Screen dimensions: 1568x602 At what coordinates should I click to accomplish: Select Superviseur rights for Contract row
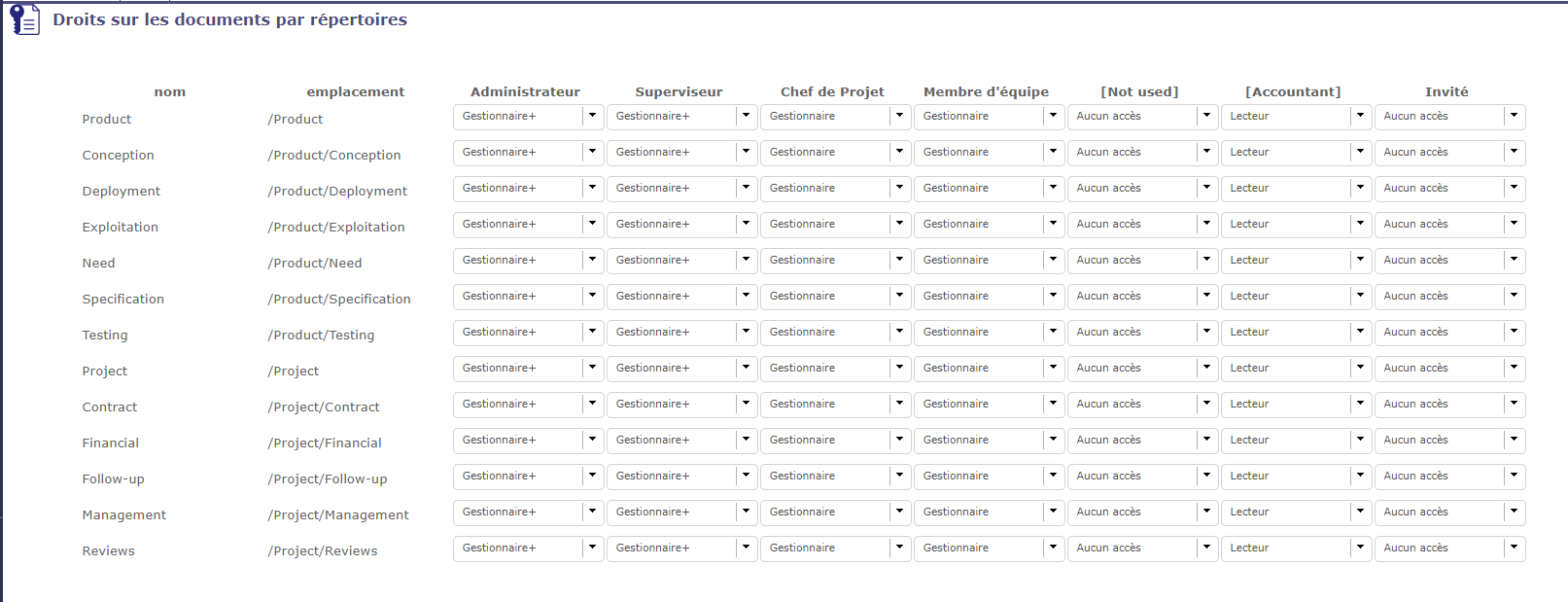point(681,405)
